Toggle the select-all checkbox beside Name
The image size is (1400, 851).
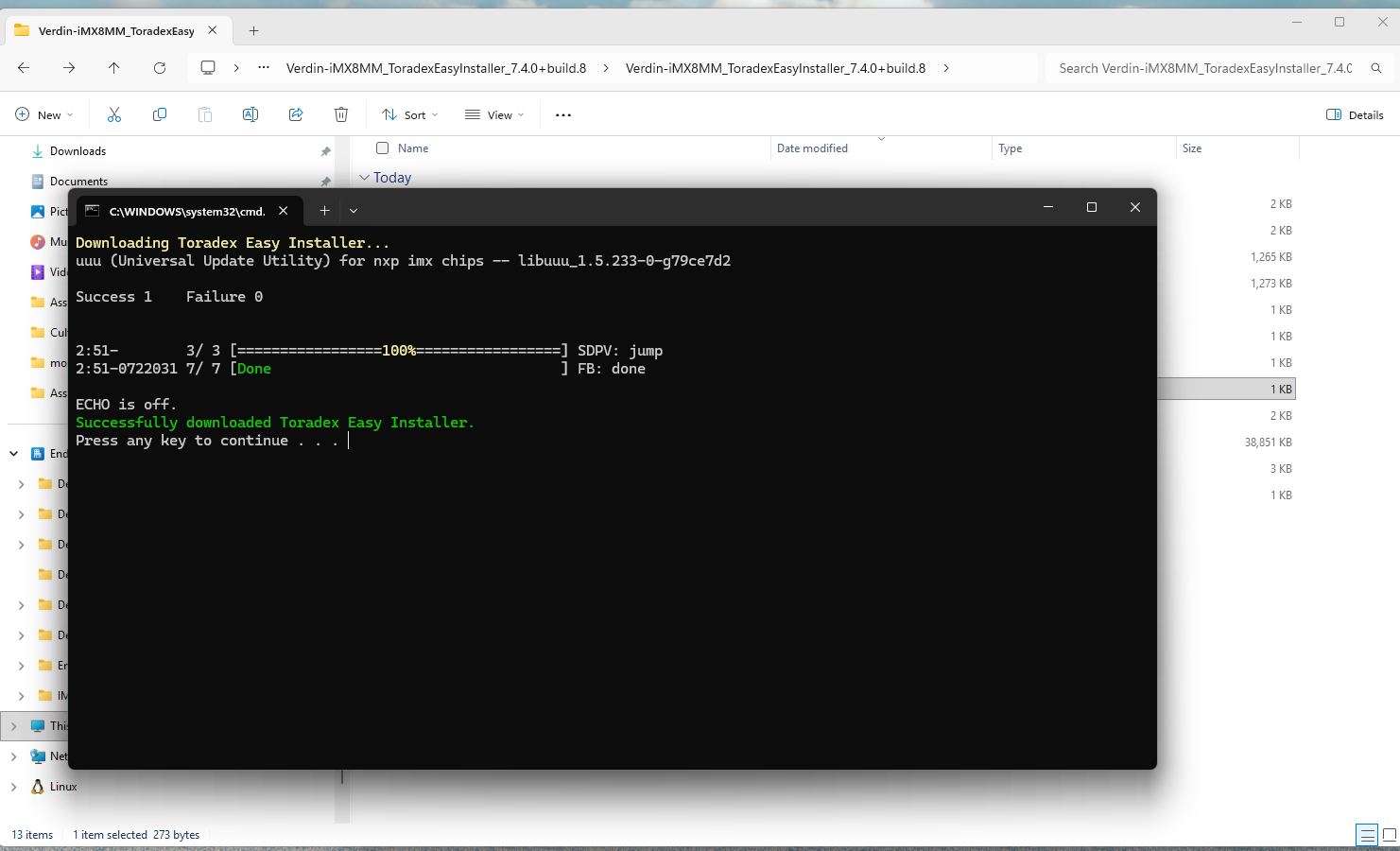(383, 148)
